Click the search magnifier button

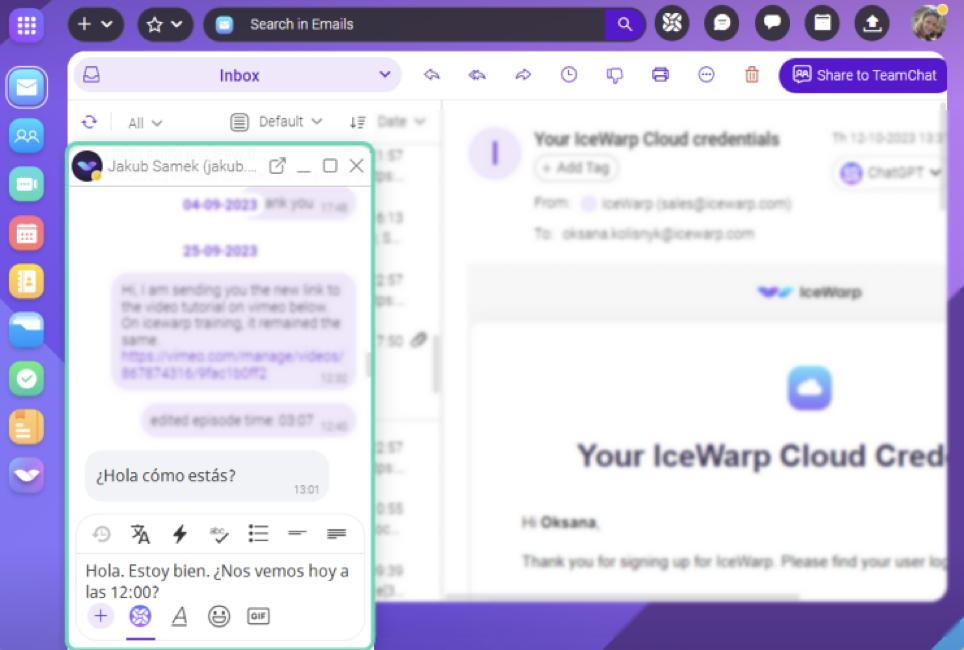(x=625, y=25)
